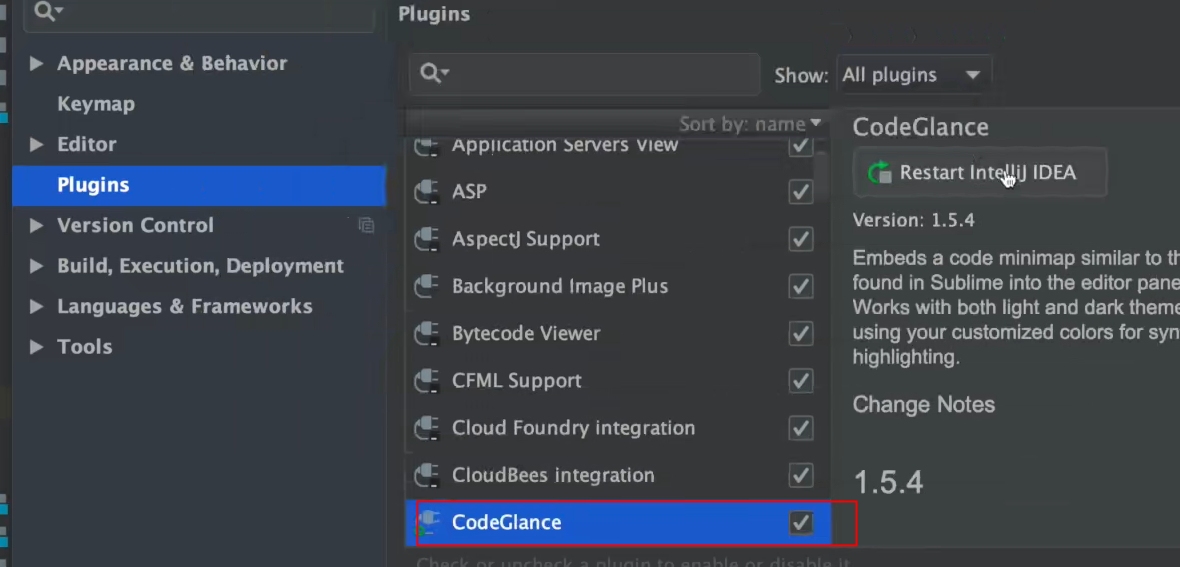Expand Languages & Frameworks section
The height and width of the screenshot is (567, 1180).
tap(36, 306)
